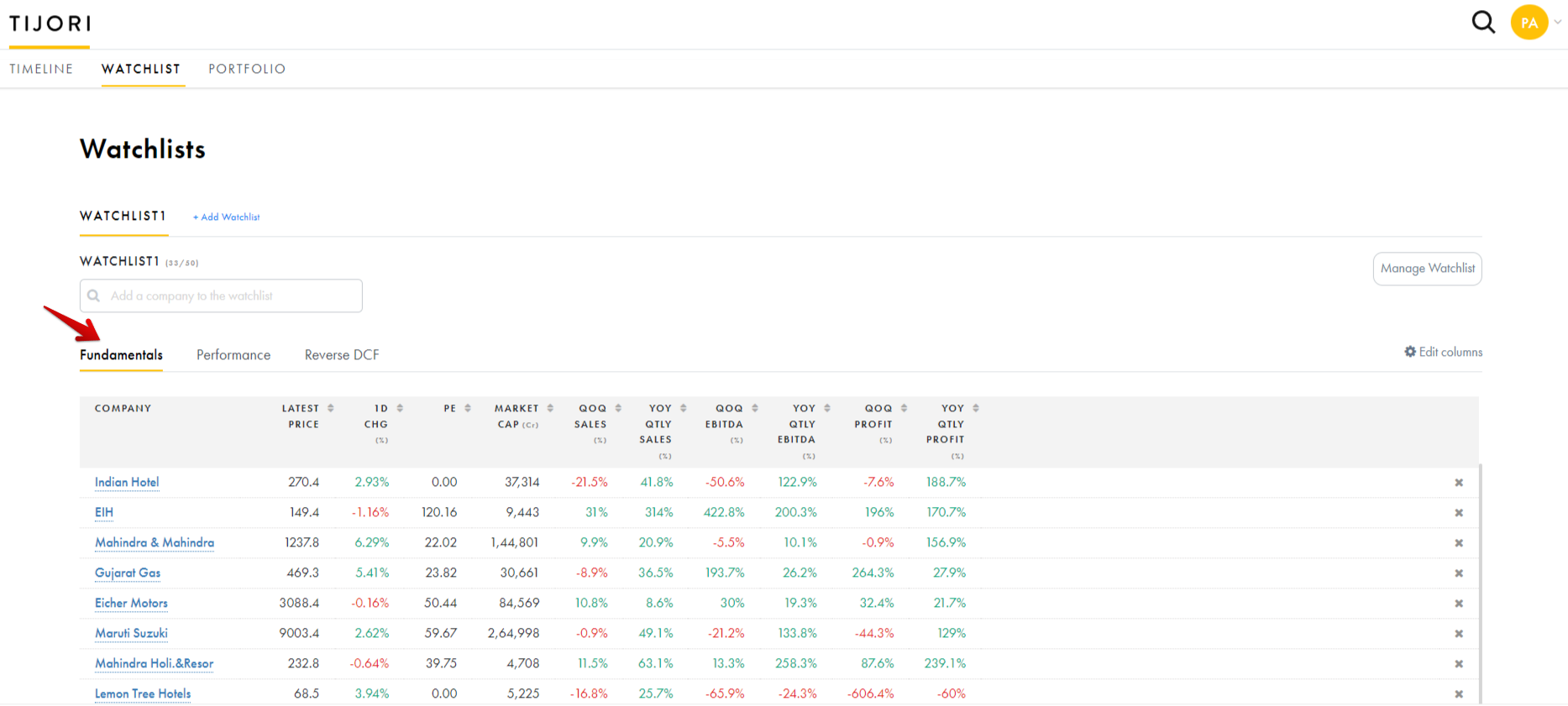Open the Edit columns link

point(1450,352)
